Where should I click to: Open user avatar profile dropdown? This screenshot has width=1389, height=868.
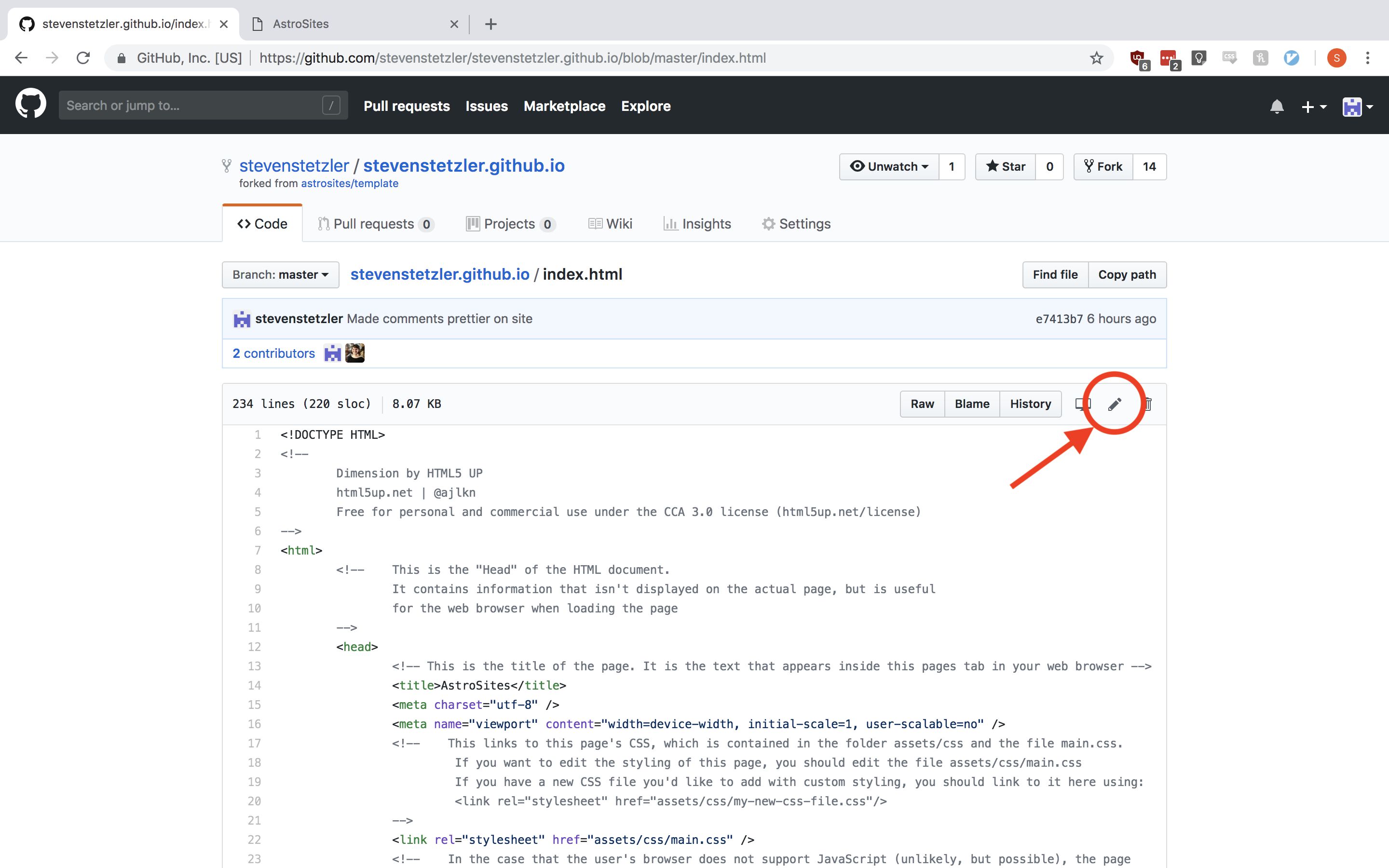point(1357,107)
